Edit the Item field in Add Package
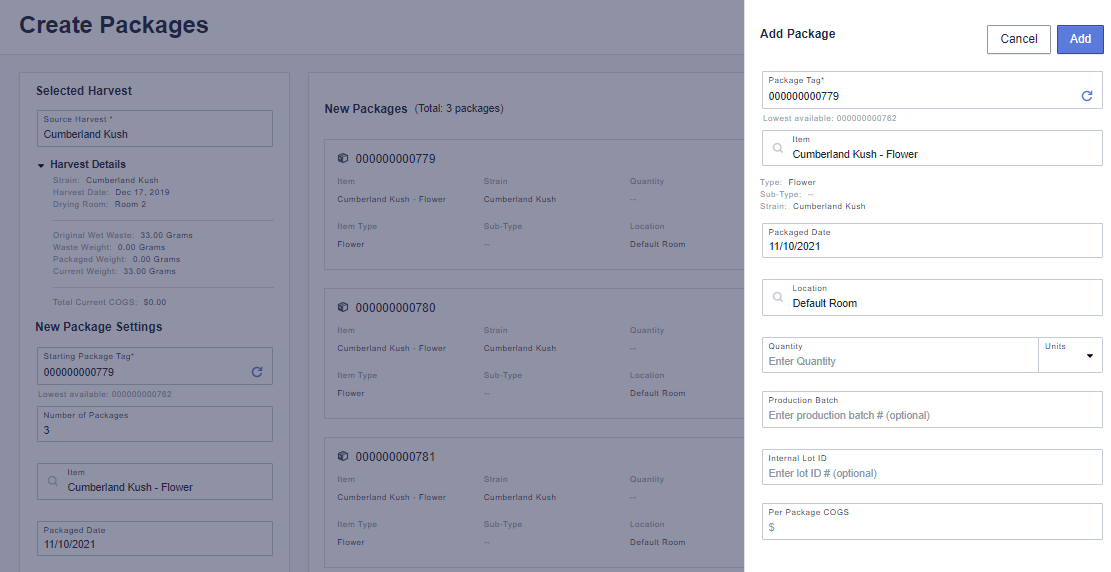This screenshot has height=572, width=1111. pos(932,148)
